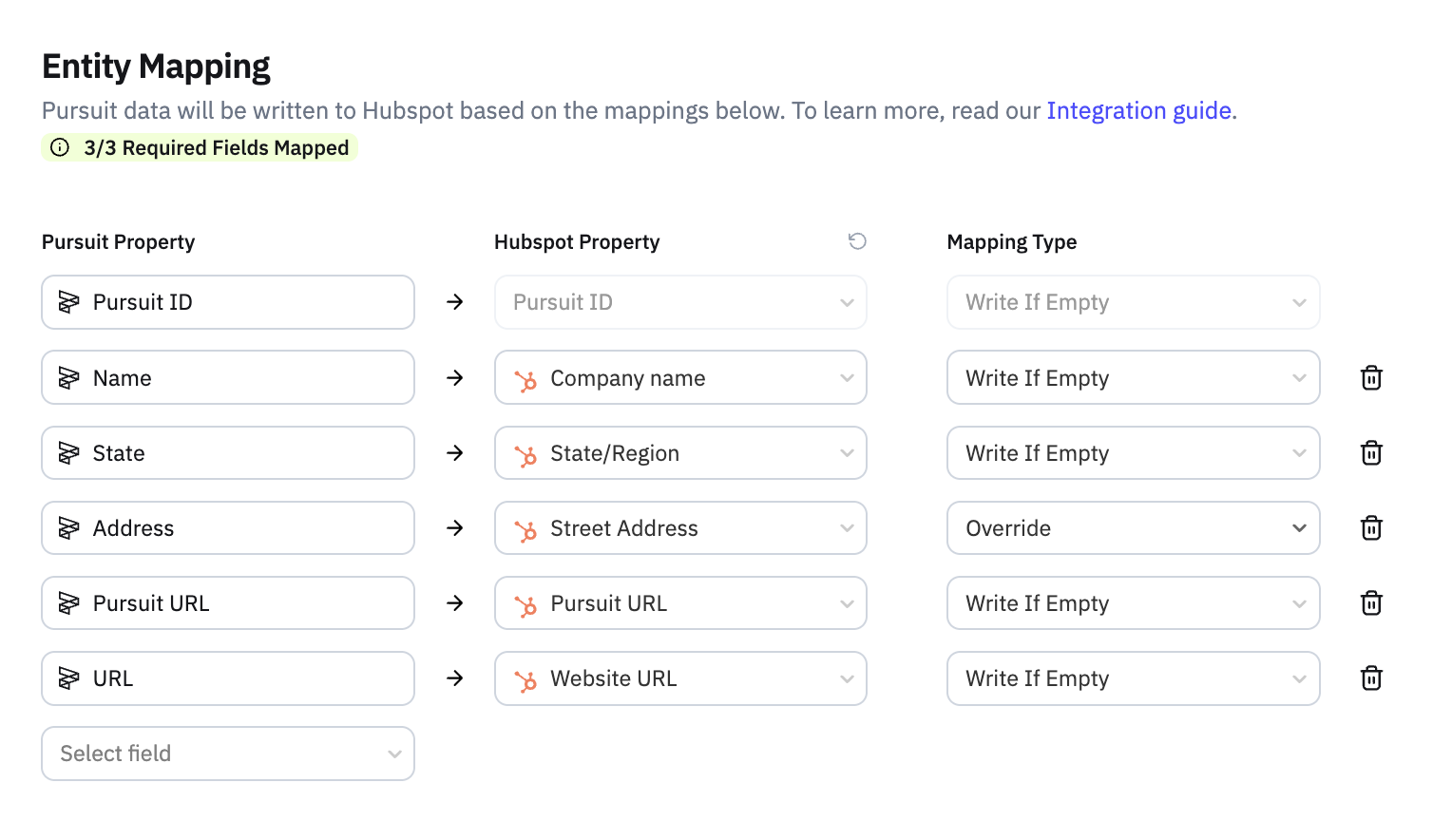Viewport: 1433px width, 840px height.
Task: Open the Hubspot Pursuit URL property dropdown
Action: pos(680,602)
